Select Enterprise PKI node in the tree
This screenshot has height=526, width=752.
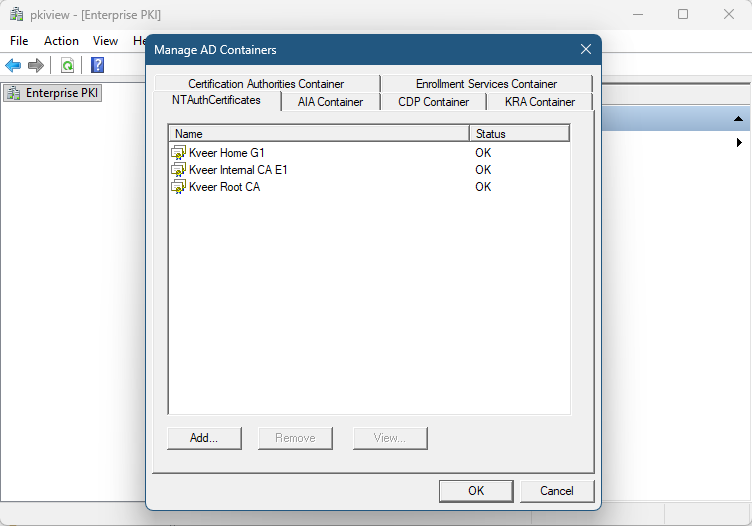(x=53, y=93)
